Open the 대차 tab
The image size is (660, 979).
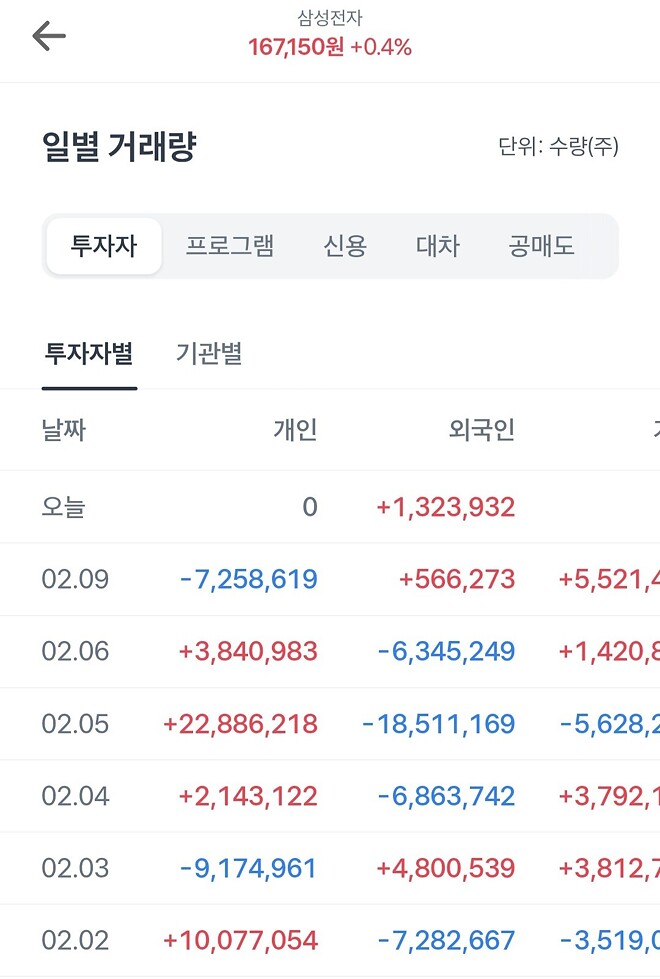point(437,245)
